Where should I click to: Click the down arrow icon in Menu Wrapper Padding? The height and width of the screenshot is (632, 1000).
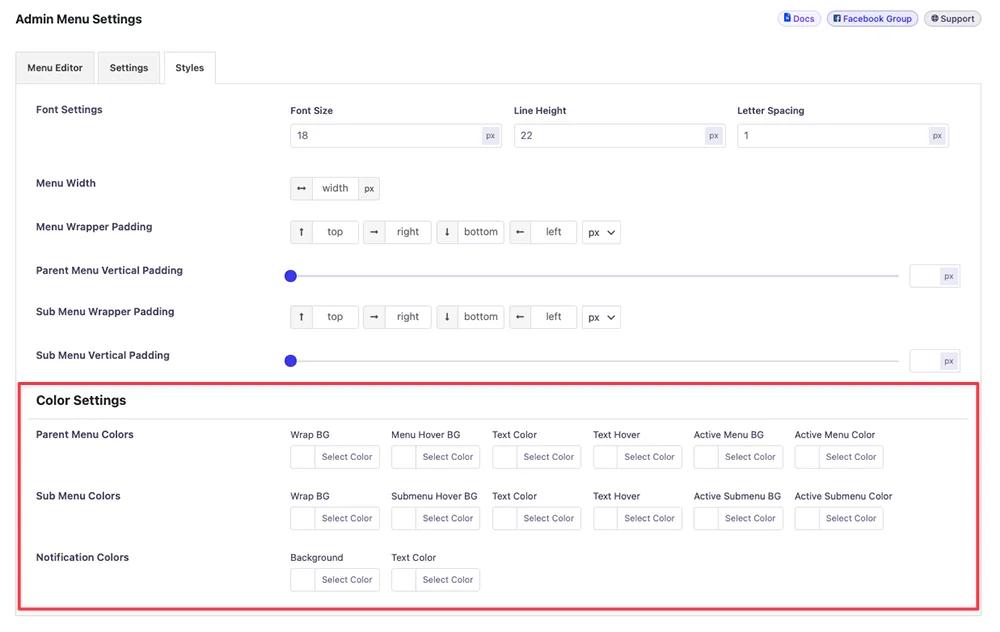pos(447,232)
